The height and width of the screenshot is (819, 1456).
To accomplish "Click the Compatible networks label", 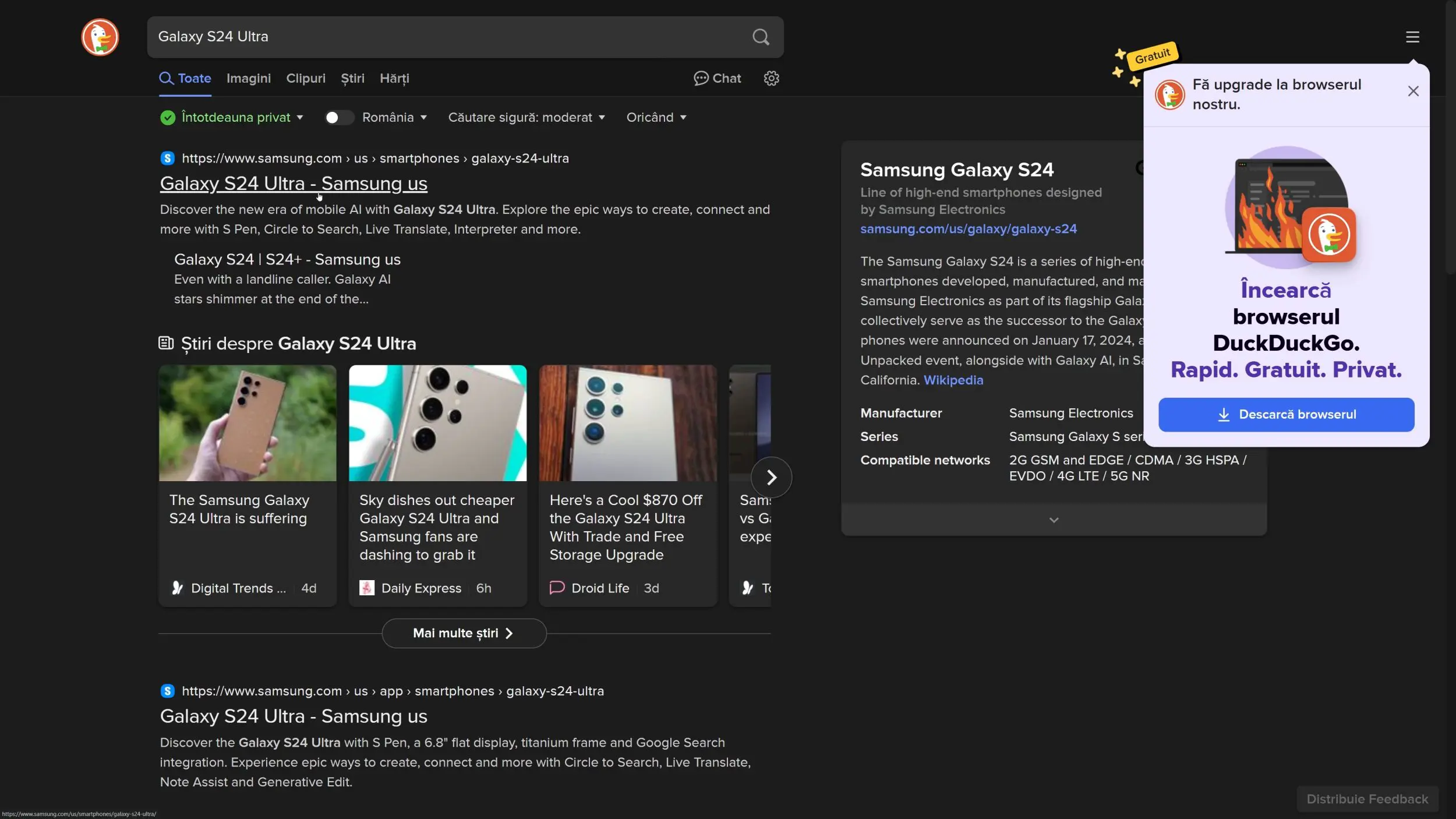I will (925, 460).
